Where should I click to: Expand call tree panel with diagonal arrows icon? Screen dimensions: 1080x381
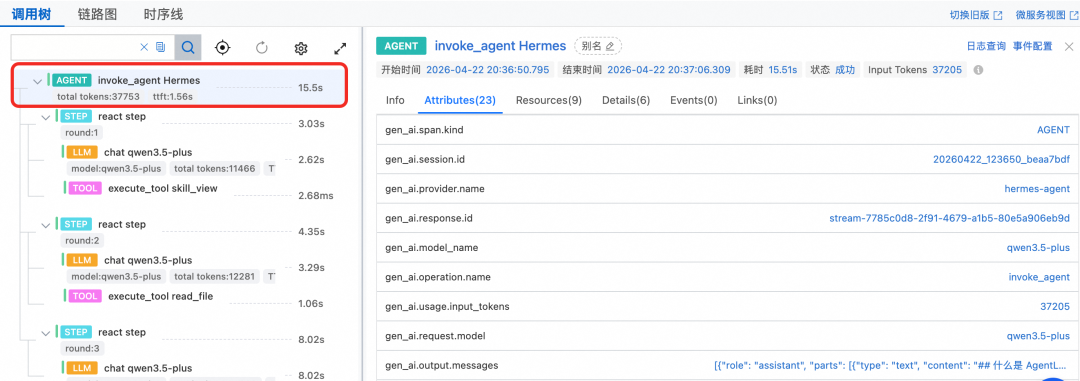(340, 48)
